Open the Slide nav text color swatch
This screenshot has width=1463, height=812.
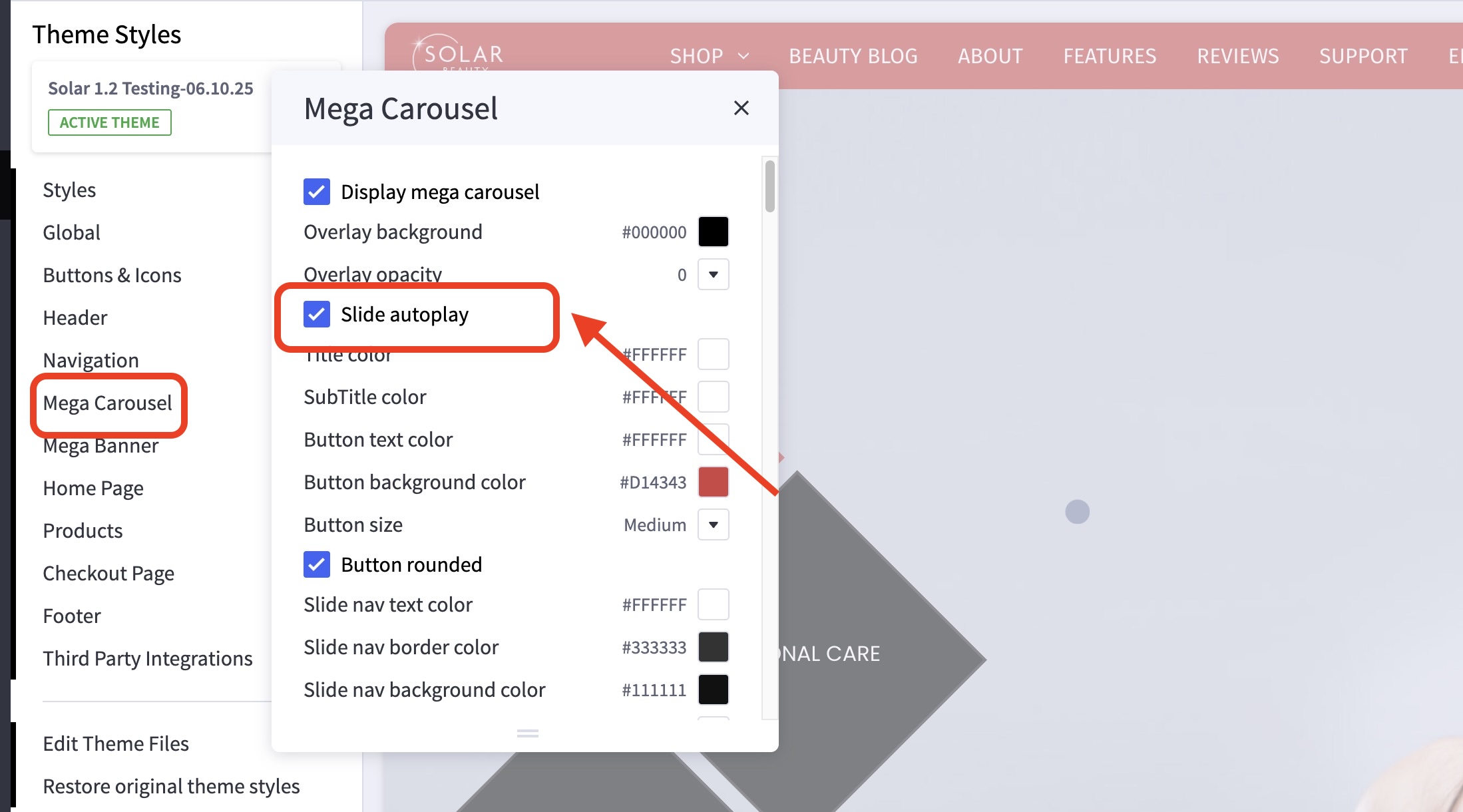pyautogui.click(x=713, y=604)
